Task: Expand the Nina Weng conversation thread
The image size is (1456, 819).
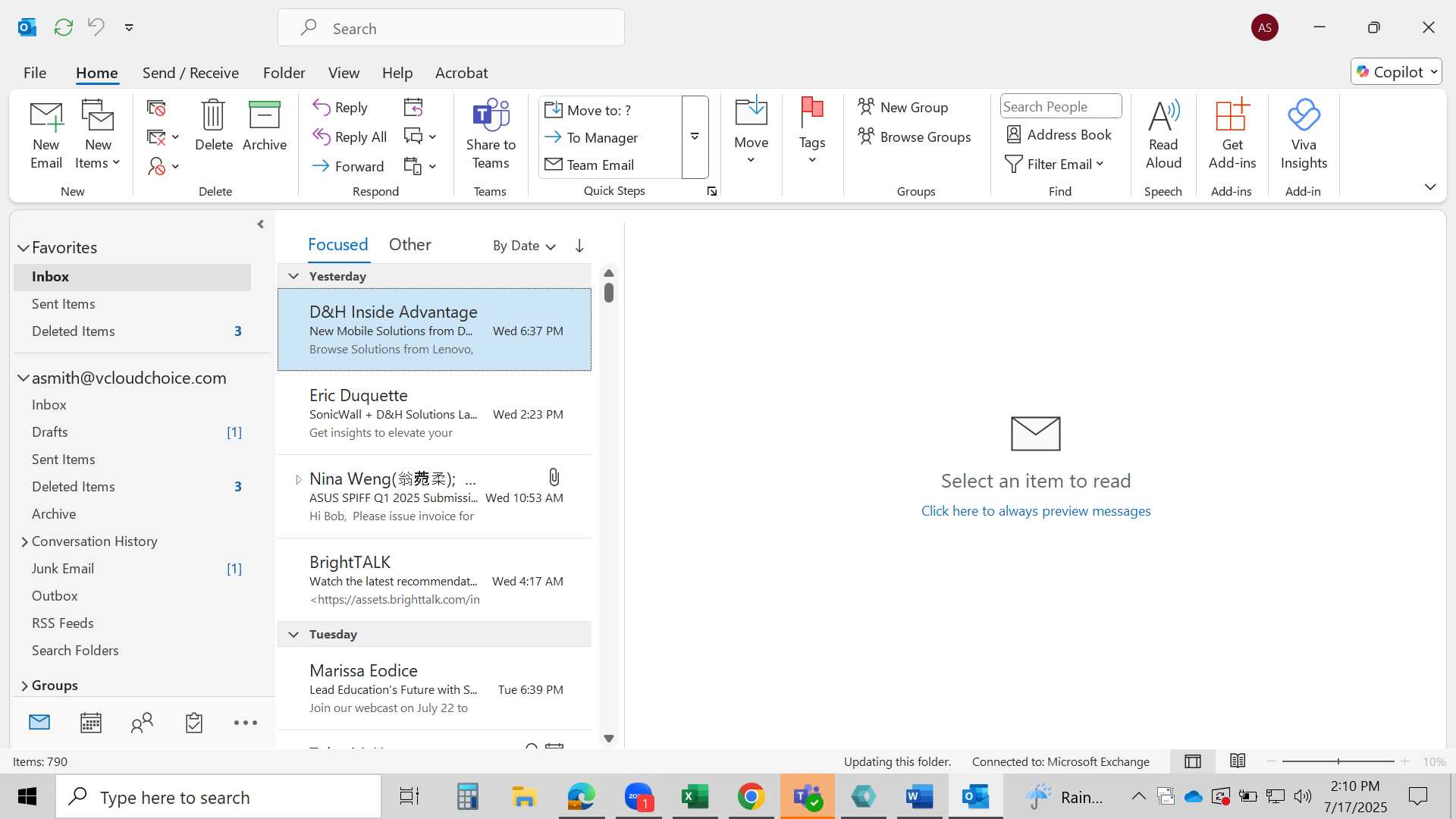Action: click(x=298, y=479)
